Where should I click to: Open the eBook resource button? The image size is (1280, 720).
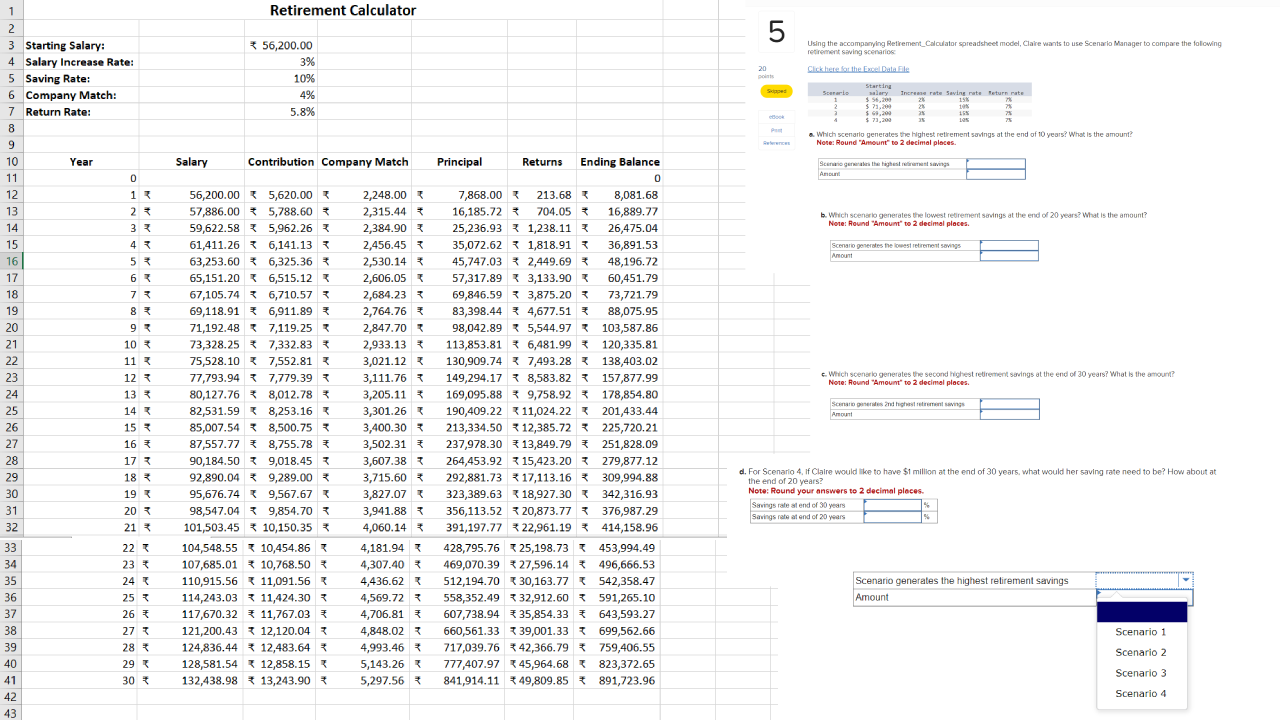pos(775,117)
